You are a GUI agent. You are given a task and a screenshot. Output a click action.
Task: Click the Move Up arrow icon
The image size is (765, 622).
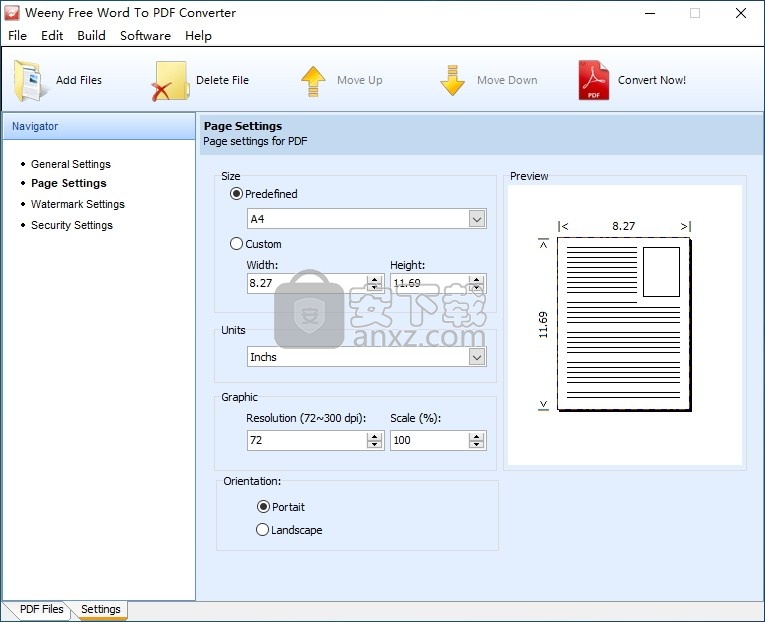(313, 81)
